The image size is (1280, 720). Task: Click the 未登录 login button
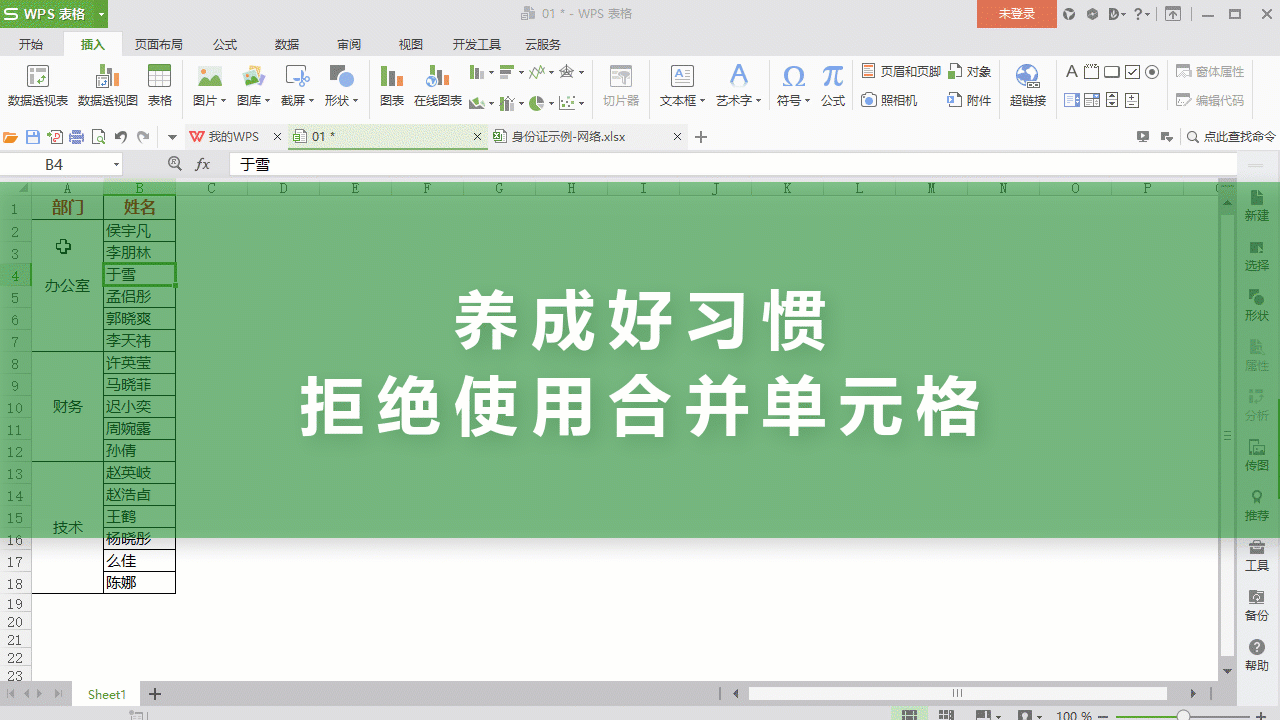point(1016,14)
